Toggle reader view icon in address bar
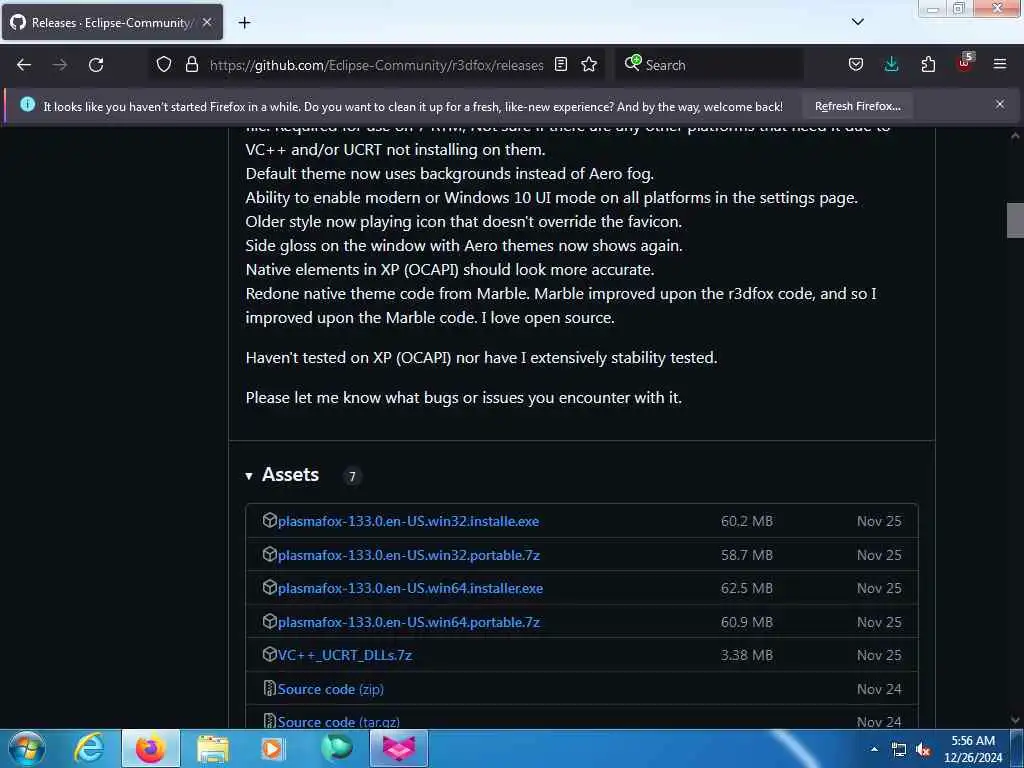 561,64
